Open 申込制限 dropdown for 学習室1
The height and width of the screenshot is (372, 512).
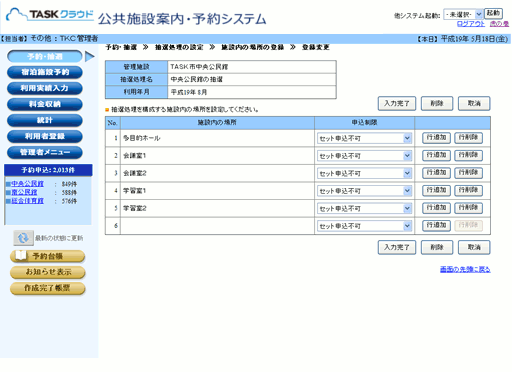pos(364,191)
